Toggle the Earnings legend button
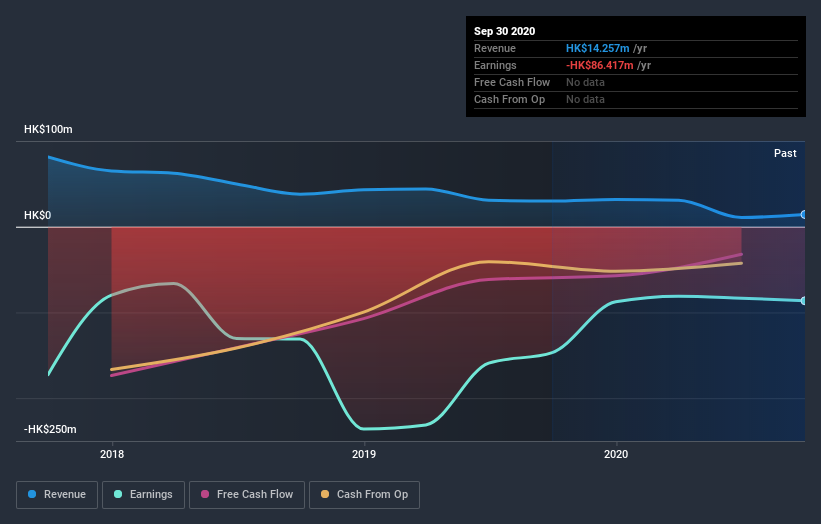 [143, 495]
